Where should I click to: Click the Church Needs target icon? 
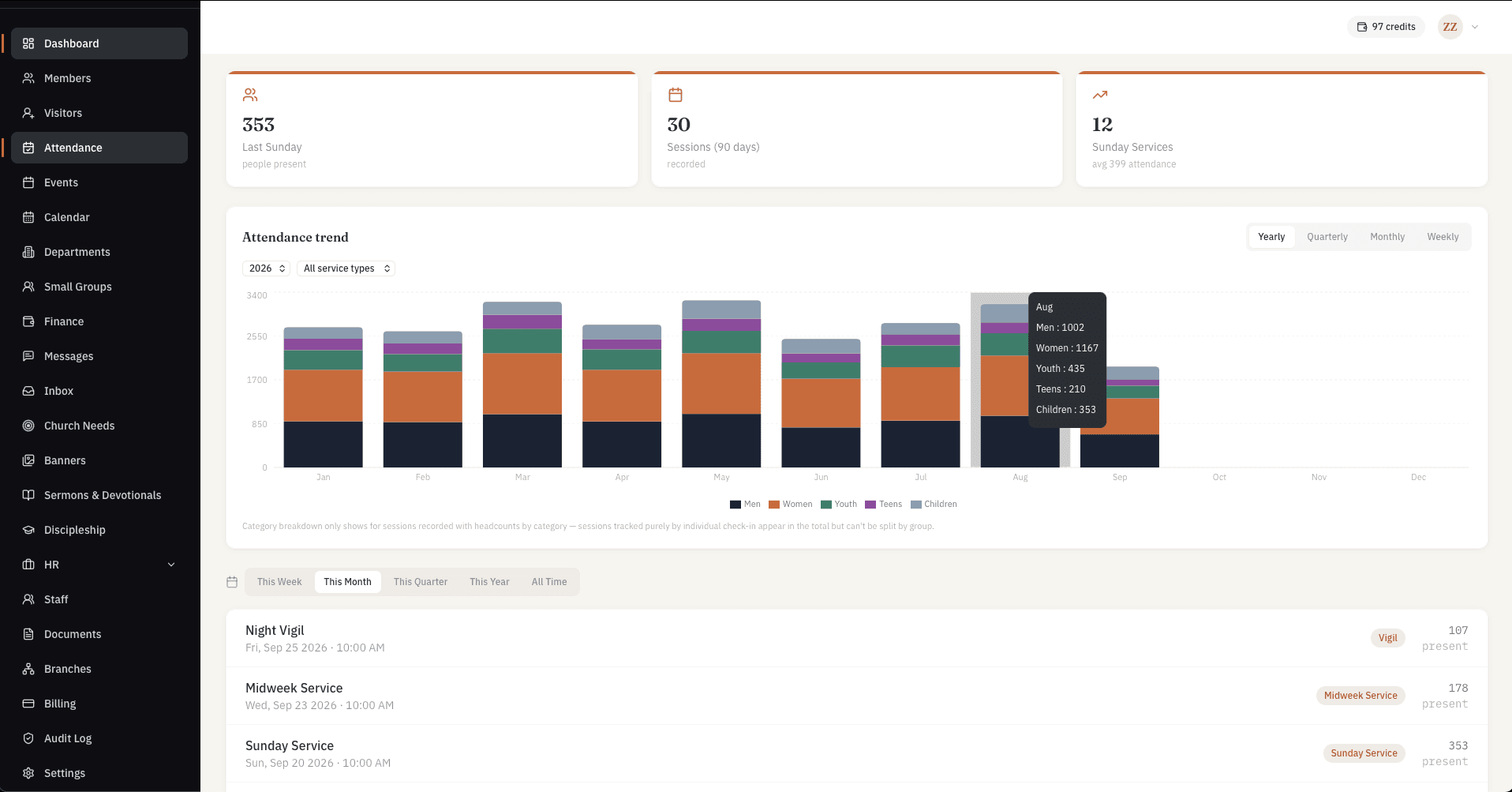pos(28,426)
